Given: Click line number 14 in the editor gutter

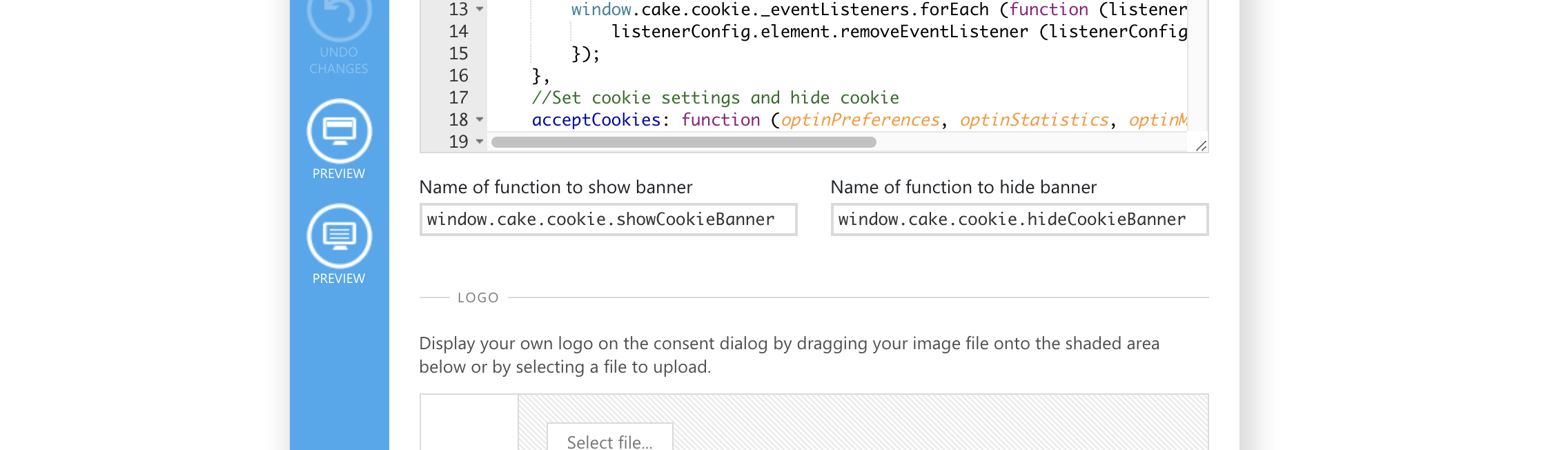Looking at the screenshot, I should click(x=458, y=32).
